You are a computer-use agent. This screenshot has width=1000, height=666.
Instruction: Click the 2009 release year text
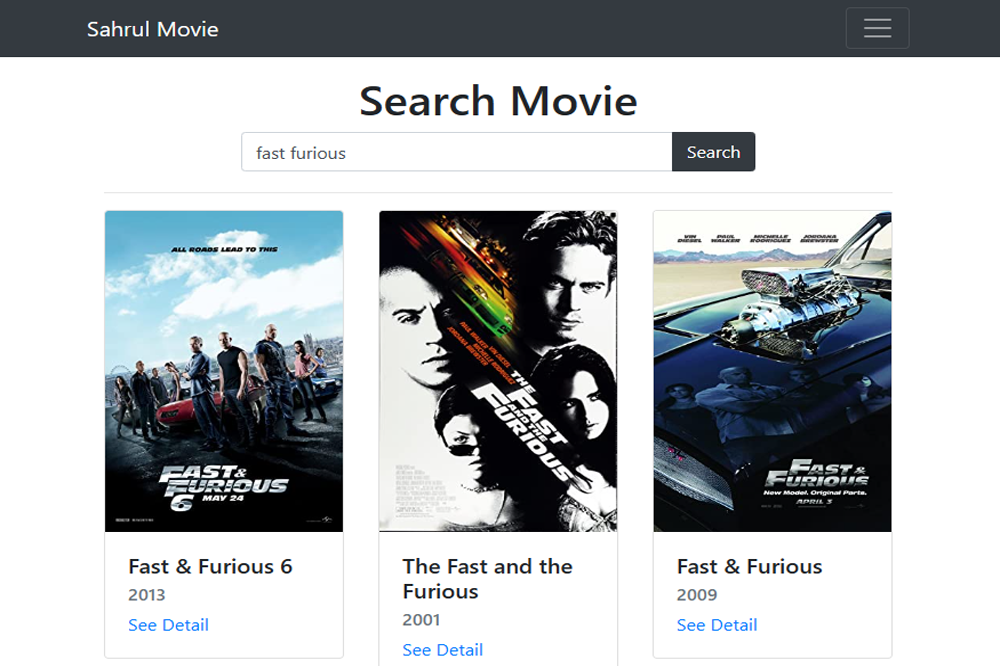point(696,595)
